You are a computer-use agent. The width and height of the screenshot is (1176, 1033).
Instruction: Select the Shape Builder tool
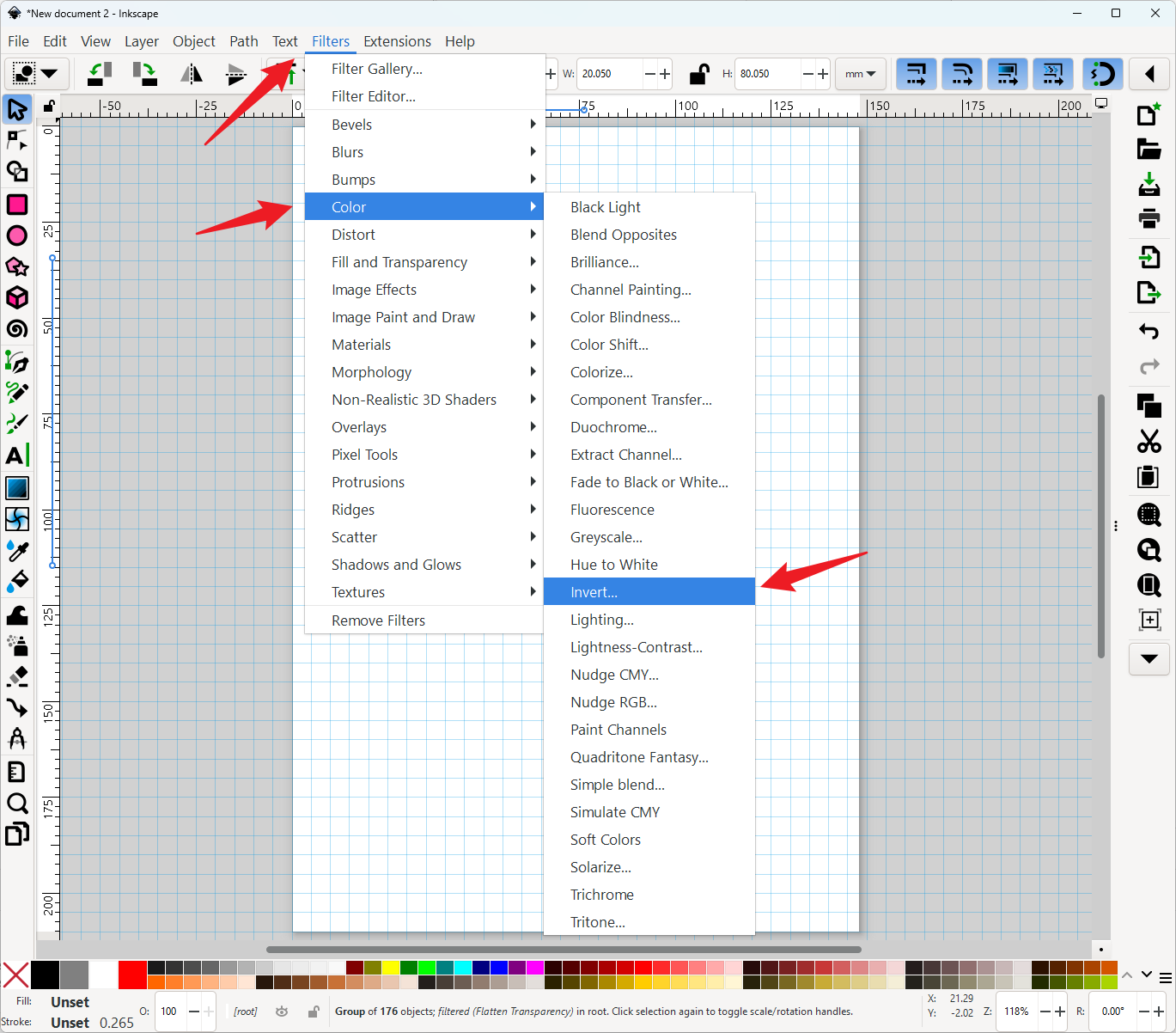point(17,171)
